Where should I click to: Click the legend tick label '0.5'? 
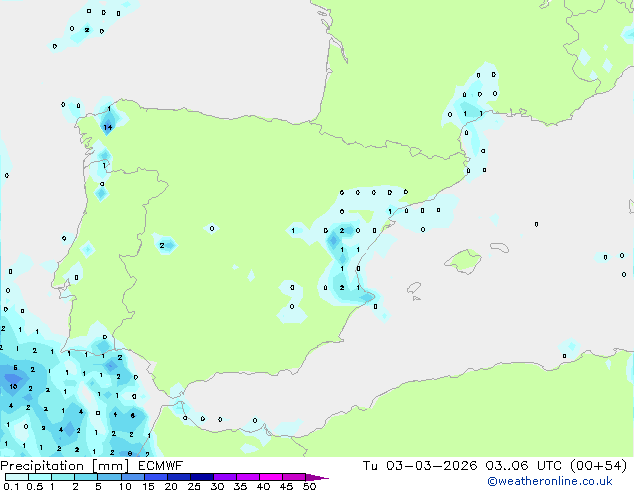click(35, 486)
